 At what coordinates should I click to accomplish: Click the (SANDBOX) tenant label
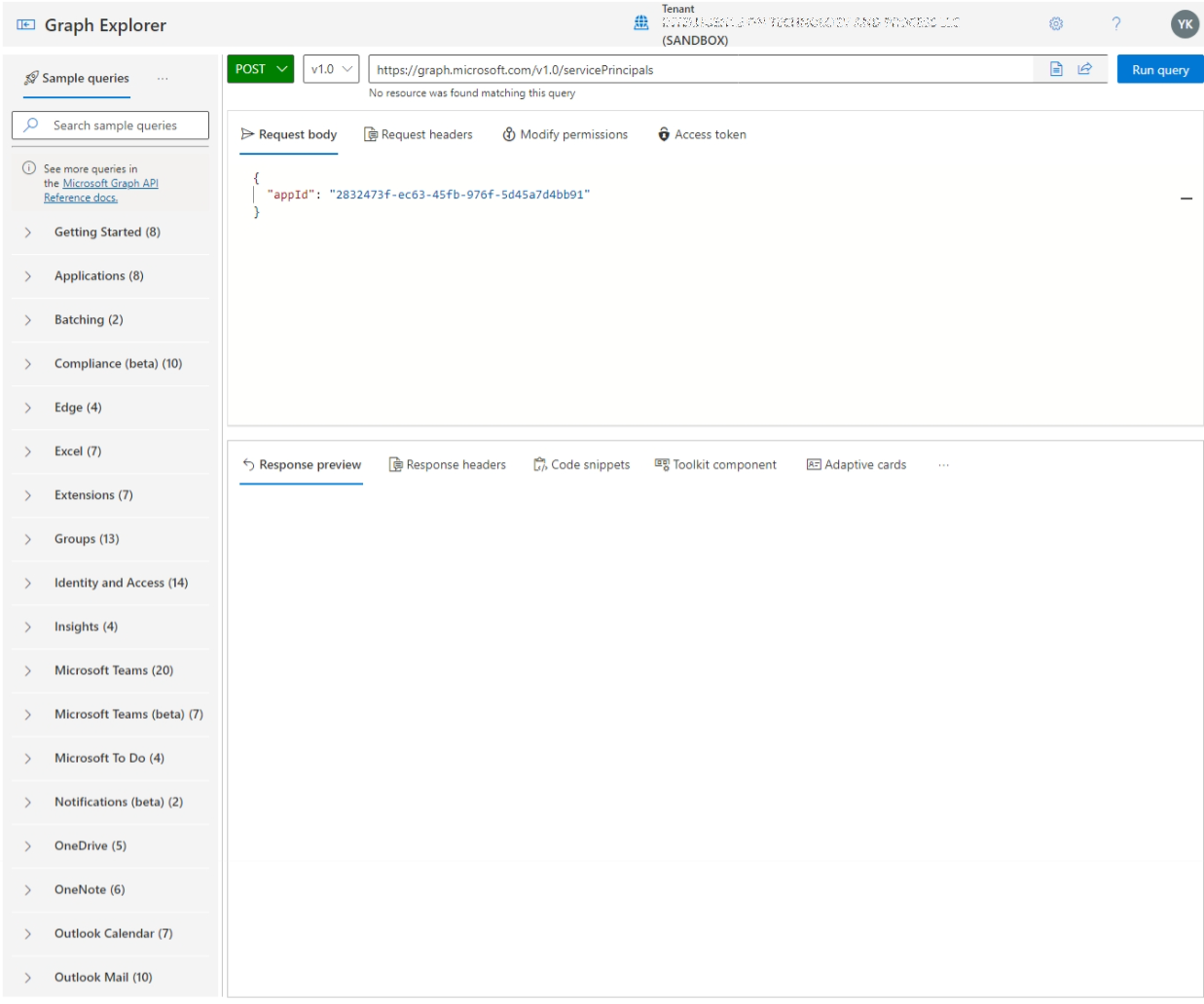(695, 41)
